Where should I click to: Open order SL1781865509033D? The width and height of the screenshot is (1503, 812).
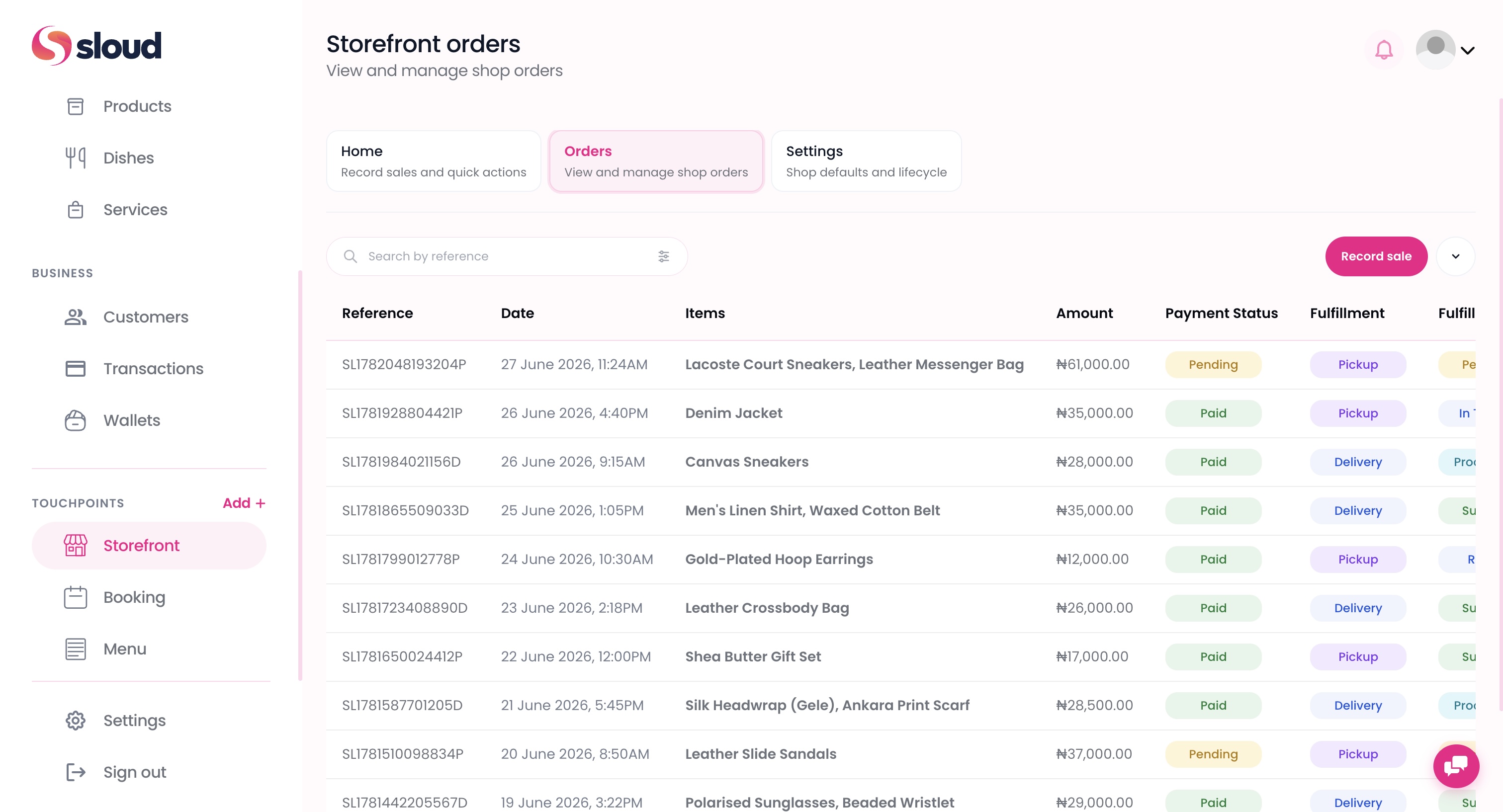click(x=405, y=510)
